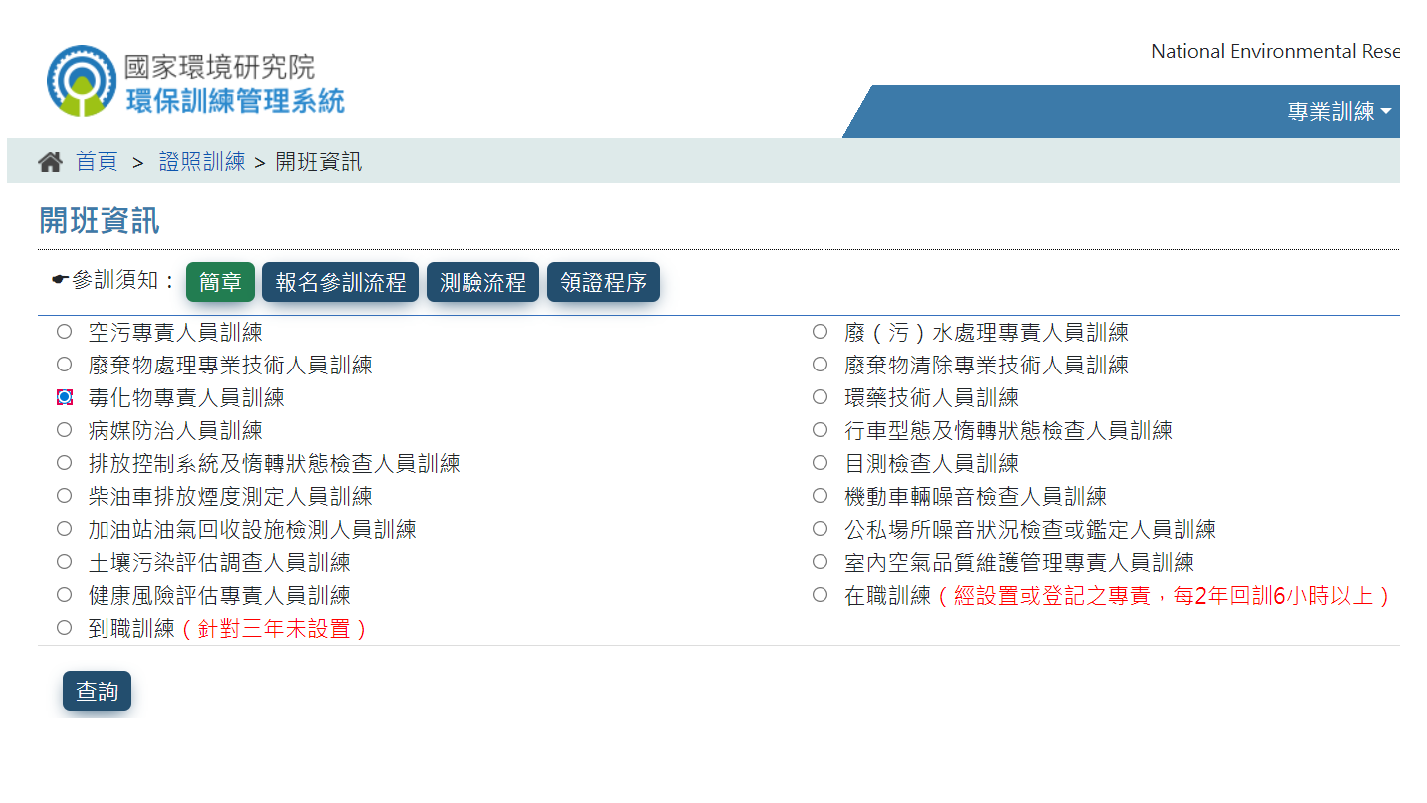Click the National Environmental Research Academy logo

coord(196,81)
